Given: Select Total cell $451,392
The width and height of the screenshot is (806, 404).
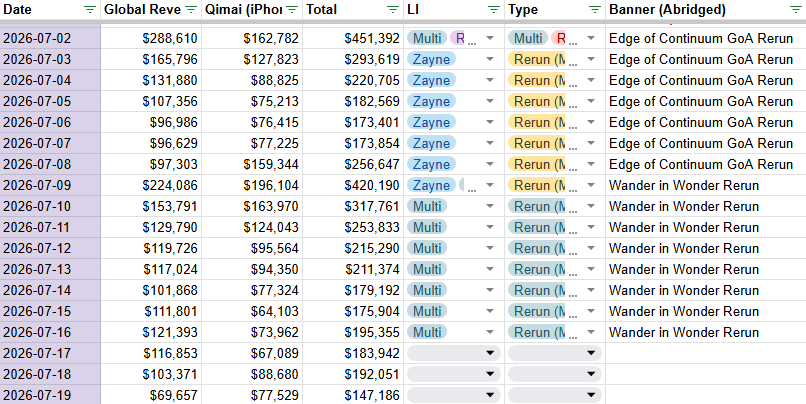Looking at the screenshot, I should (353, 39).
